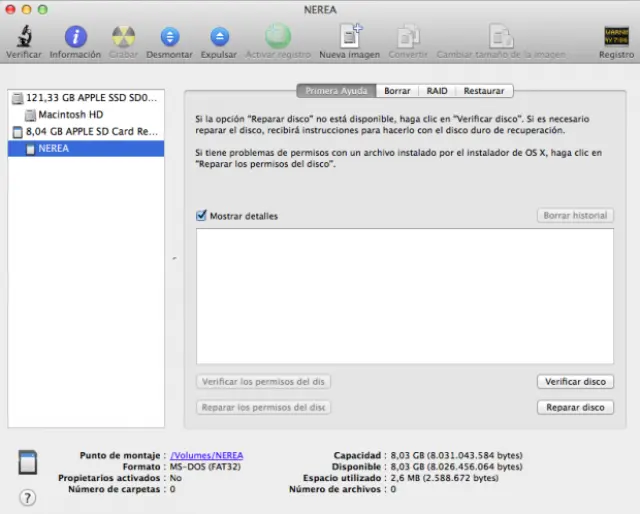Open the /Volumes/NEREA mount point link

coord(206,455)
